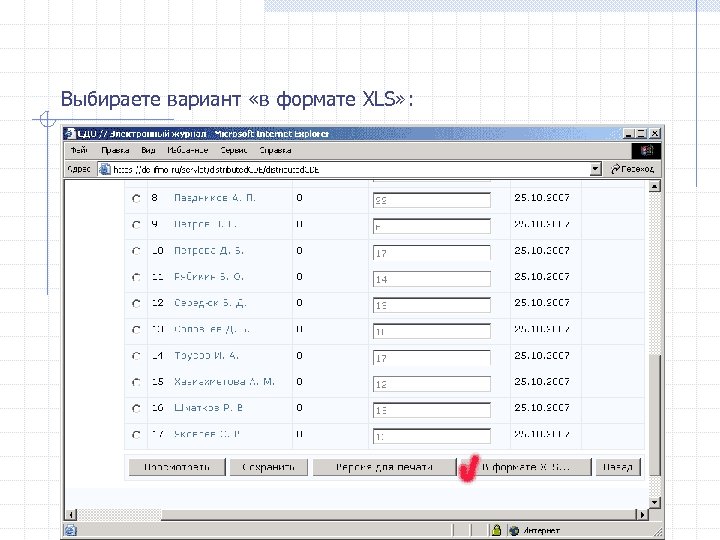
Task: Click the student name in row 12
Action: (x=210, y=303)
